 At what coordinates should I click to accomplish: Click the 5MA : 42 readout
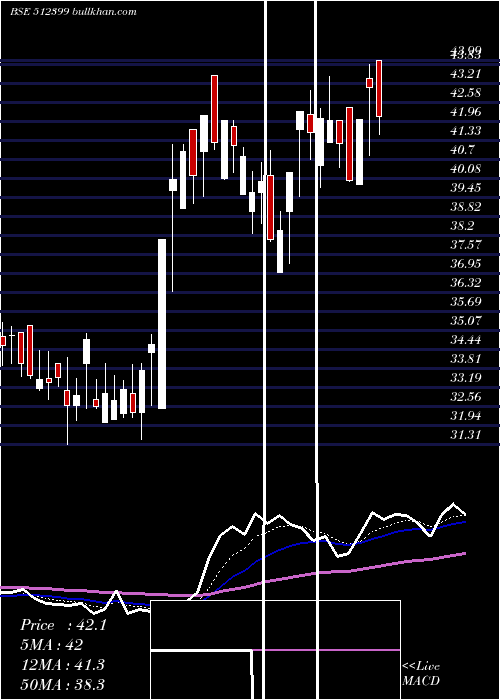52,645
